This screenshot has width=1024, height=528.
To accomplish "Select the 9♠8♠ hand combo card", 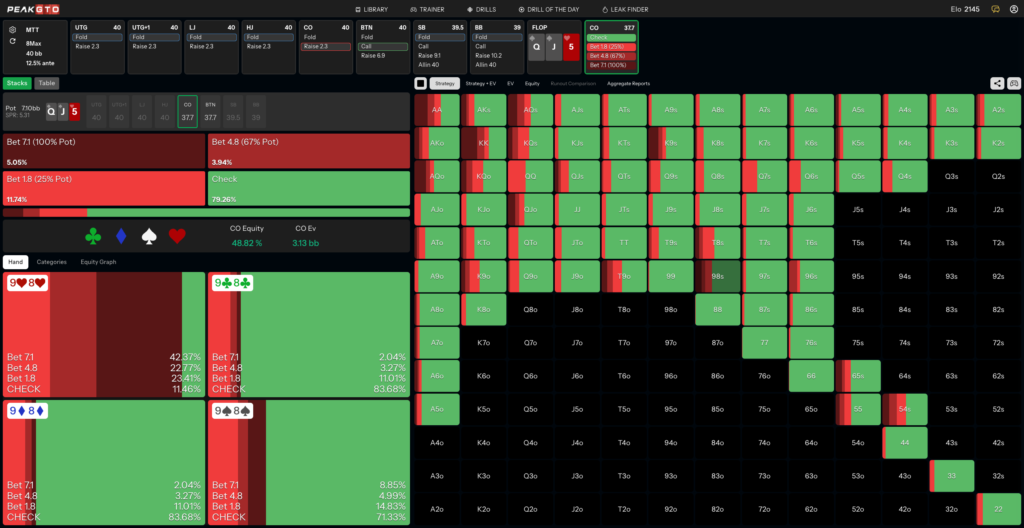I will (x=309, y=462).
